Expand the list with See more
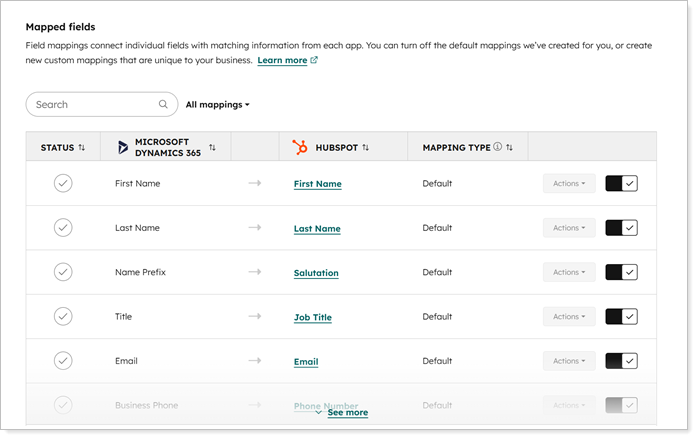 click(x=347, y=412)
